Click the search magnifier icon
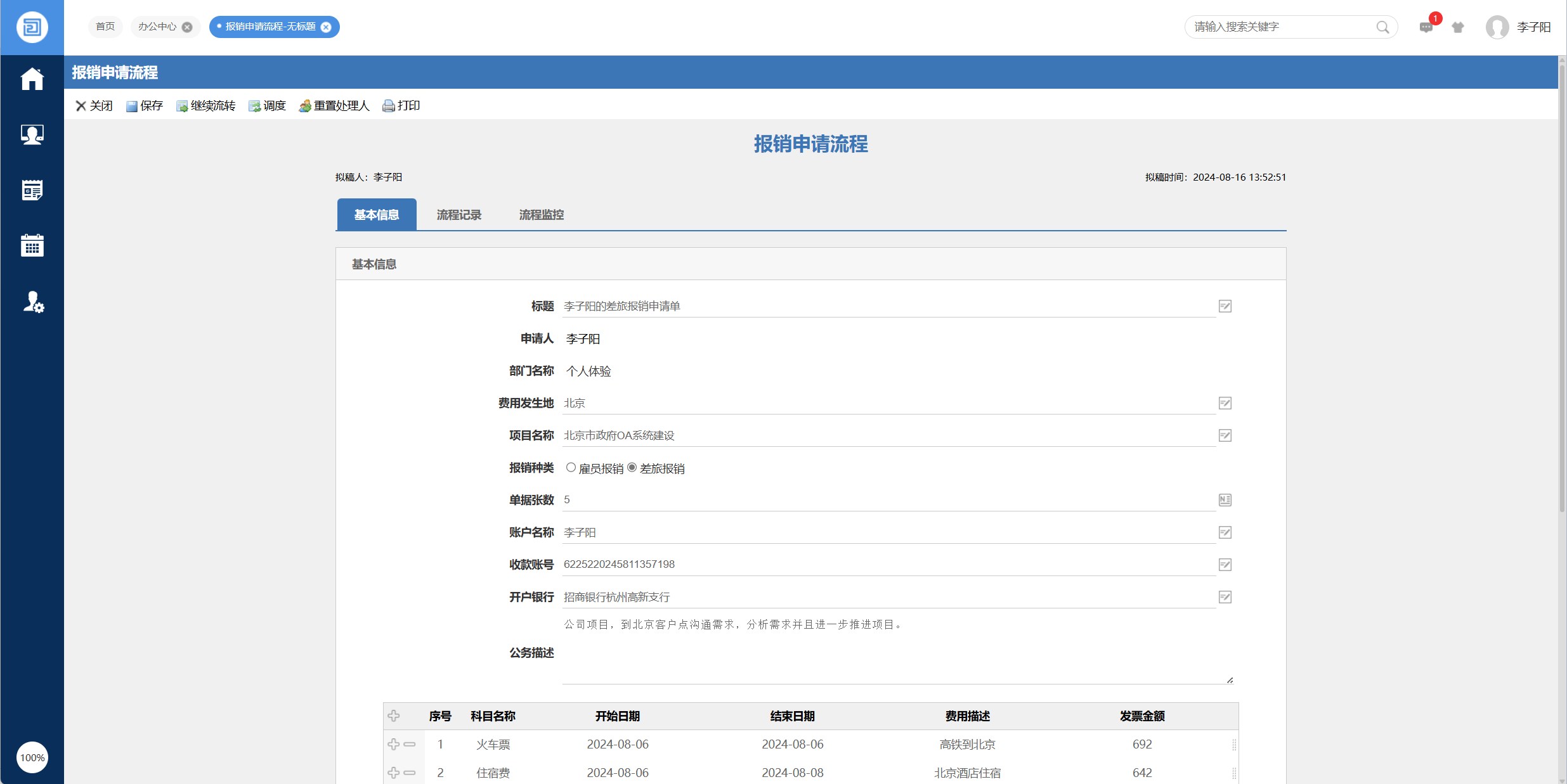Viewport: 1567px width, 784px height. pos(1382,27)
